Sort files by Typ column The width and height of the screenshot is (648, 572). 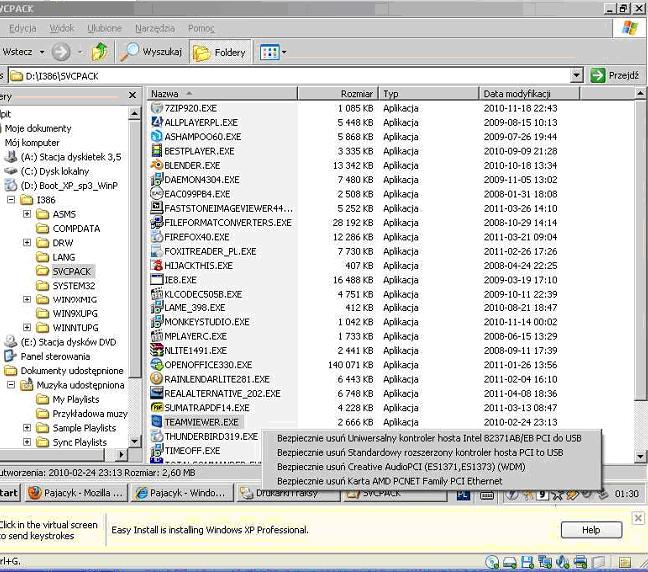click(429, 94)
